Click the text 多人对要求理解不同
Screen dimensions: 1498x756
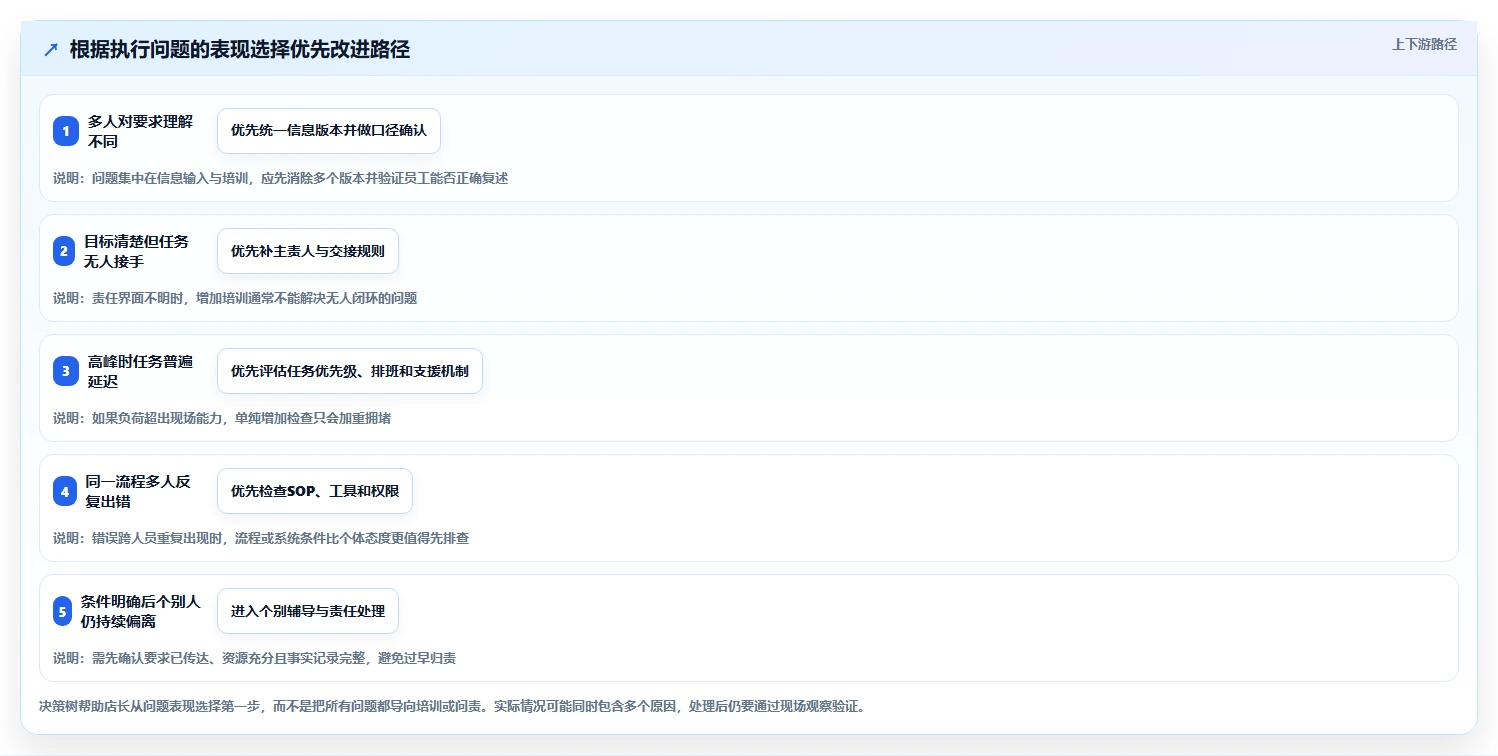[x=140, y=131]
